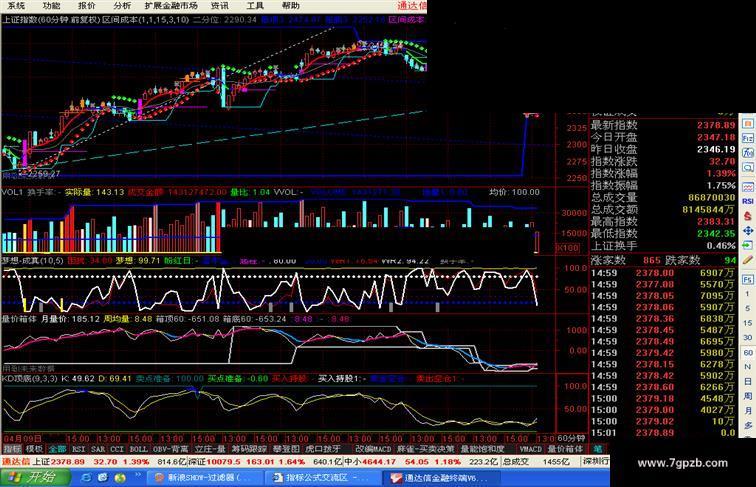Select the 虎口拔牙 indicator tab

323,448
